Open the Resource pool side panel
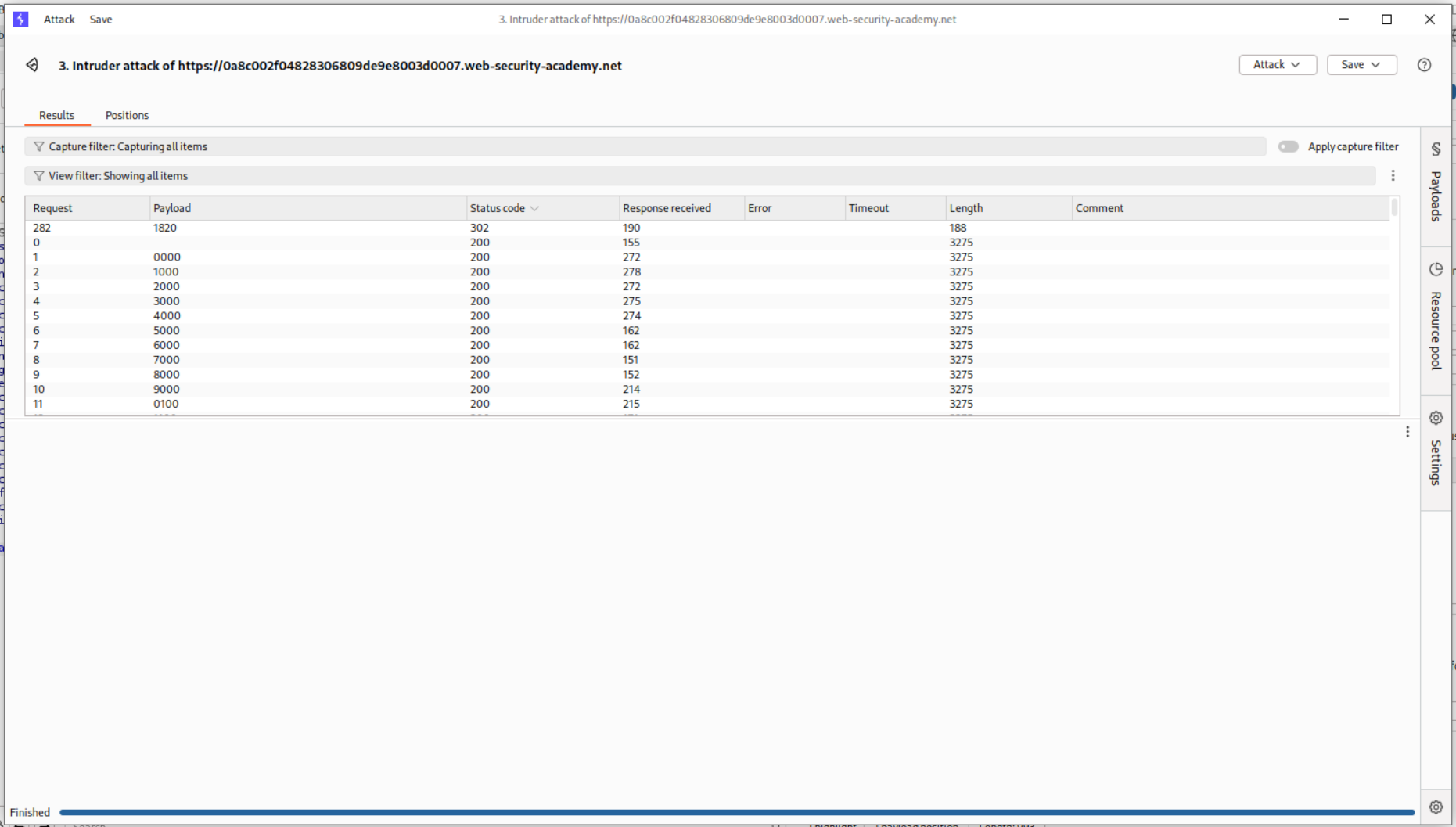 coord(1436,317)
